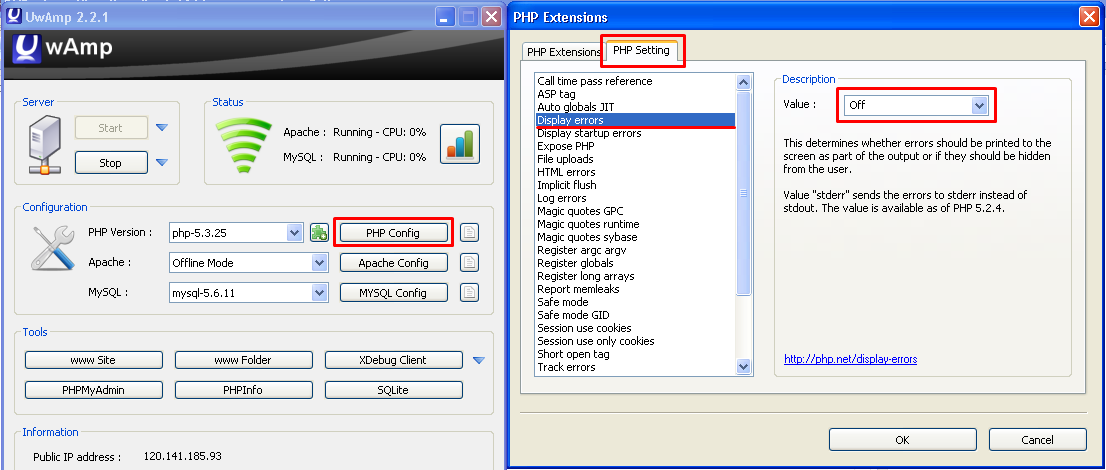This screenshot has height=470, width=1106.
Task: Open config file icon beside Apache Config
Action: [x=470, y=263]
